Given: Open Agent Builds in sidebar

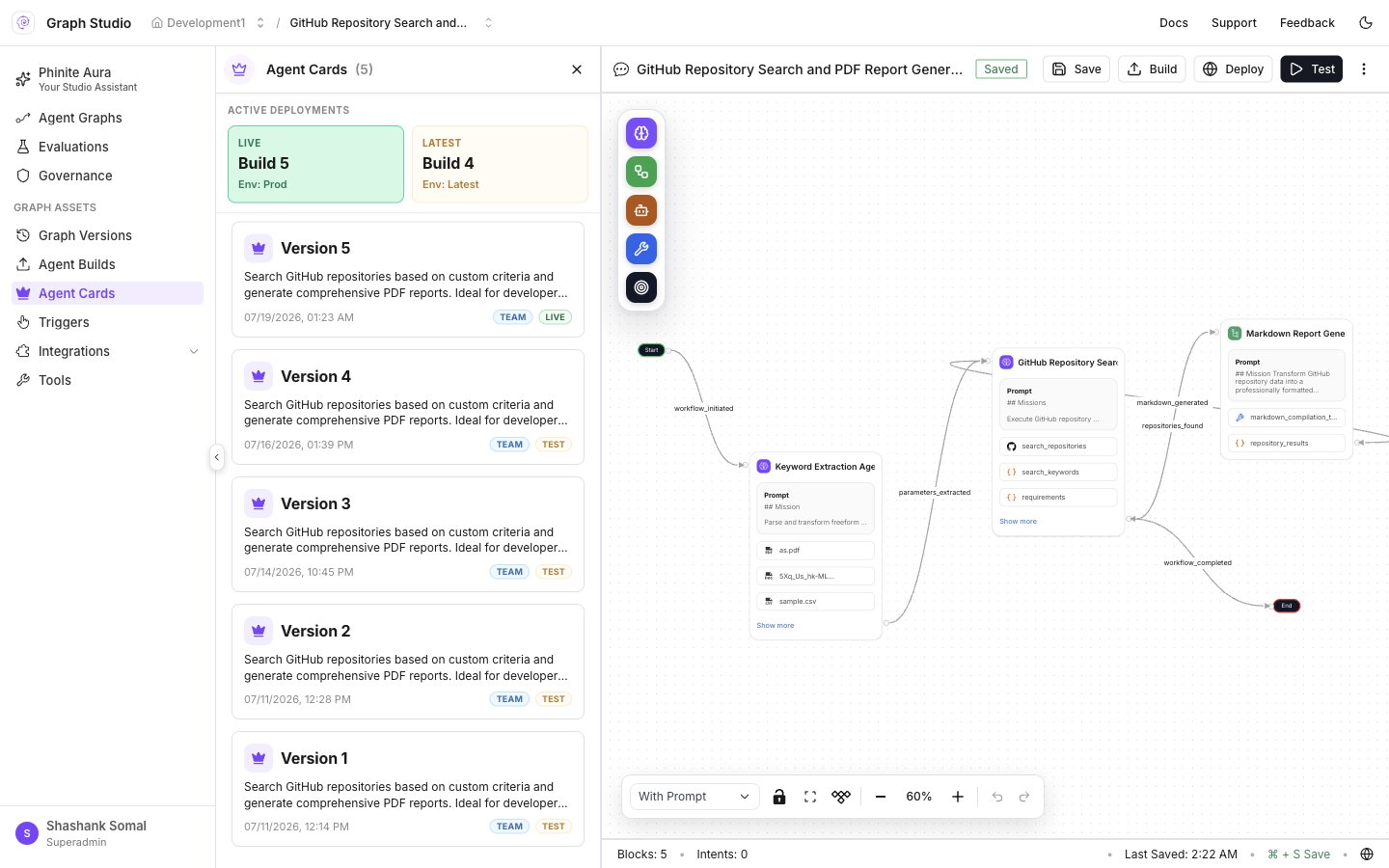Looking at the screenshot, I should [107, 264].
